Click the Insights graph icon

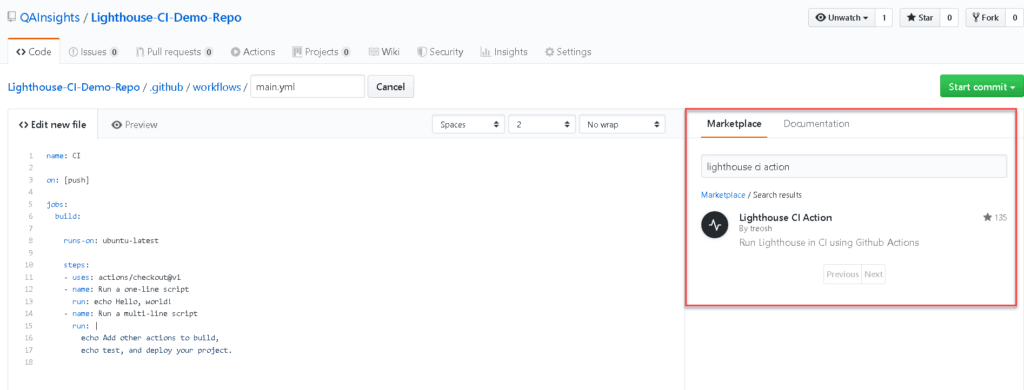pos(485,52)
